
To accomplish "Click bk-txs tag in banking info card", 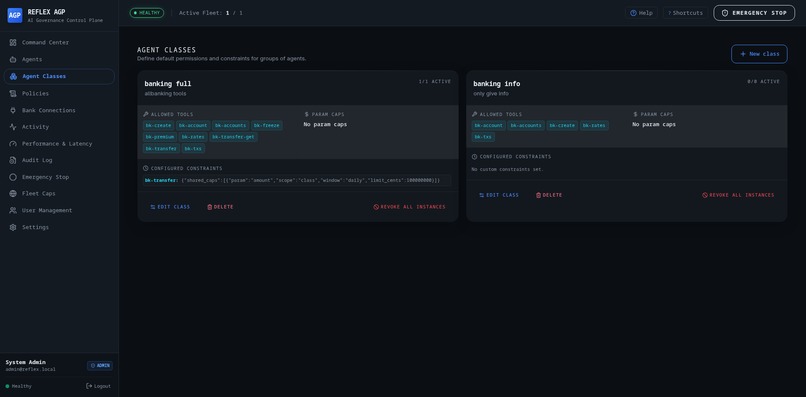I will click(483, 137).
